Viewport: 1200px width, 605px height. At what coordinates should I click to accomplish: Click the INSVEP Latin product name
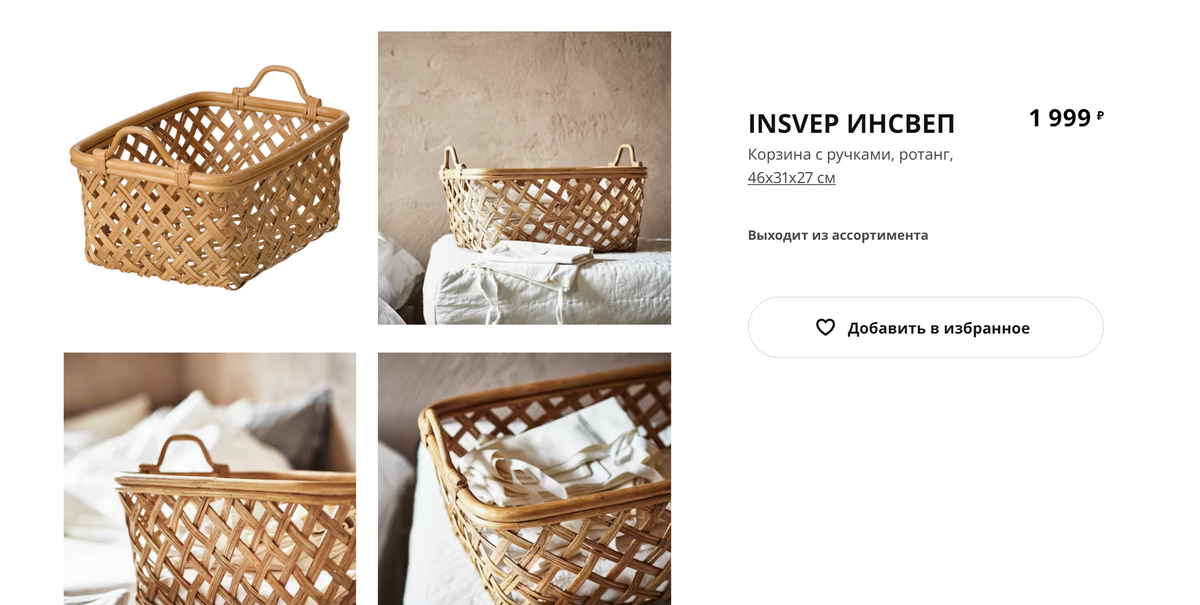(793, 124)
